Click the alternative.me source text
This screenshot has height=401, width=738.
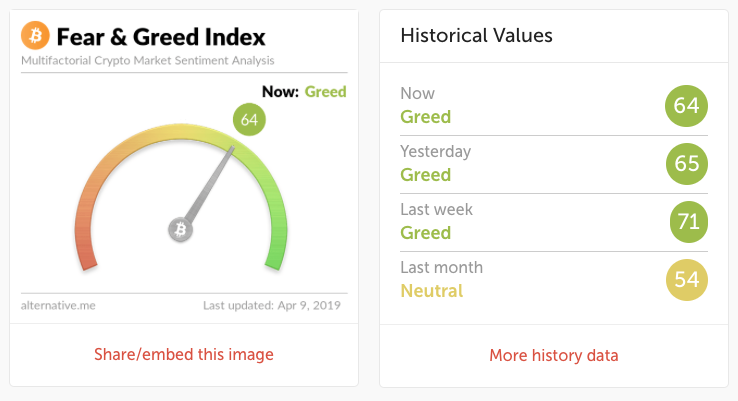point(58,305)
